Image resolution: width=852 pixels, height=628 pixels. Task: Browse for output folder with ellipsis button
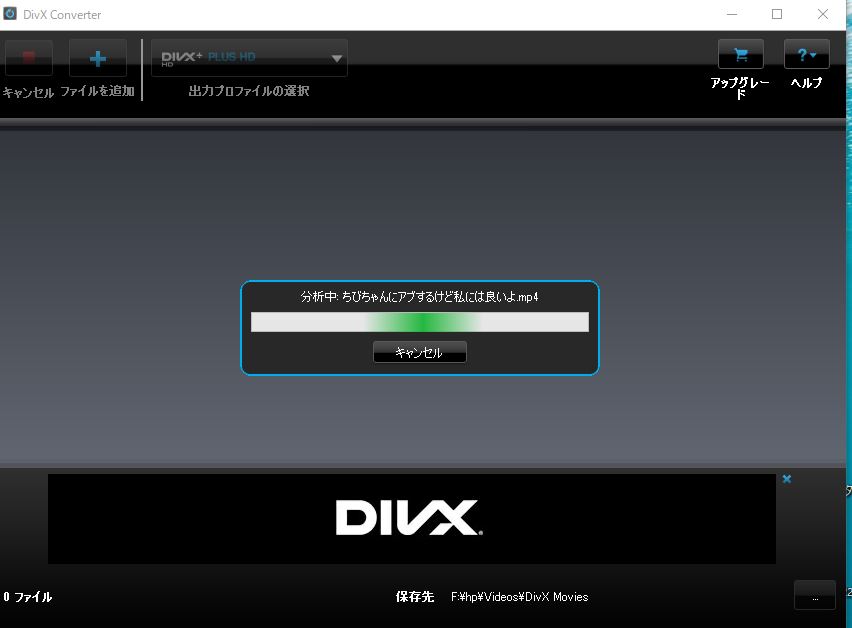tap(815, 595)
